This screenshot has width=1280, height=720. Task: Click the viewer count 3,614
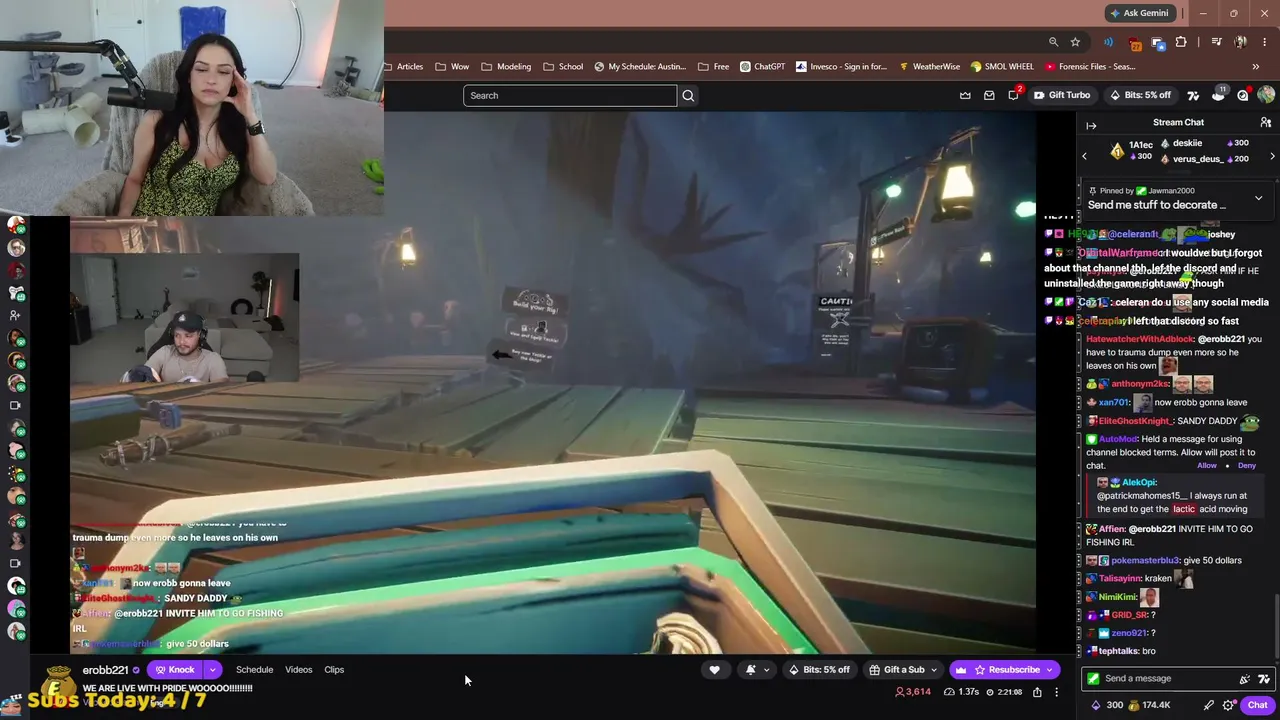tap(913, 692)
